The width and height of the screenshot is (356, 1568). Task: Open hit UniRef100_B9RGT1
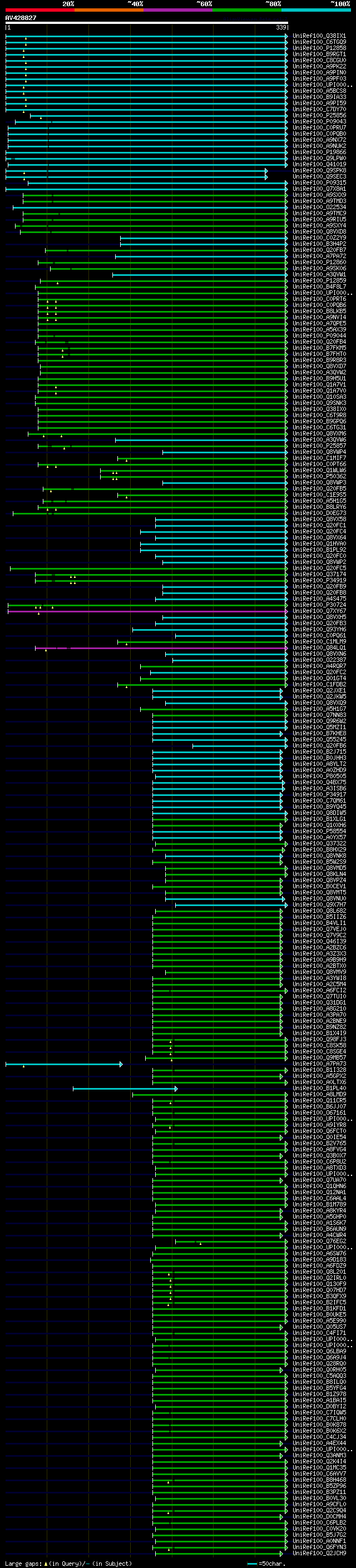(319, 54)
